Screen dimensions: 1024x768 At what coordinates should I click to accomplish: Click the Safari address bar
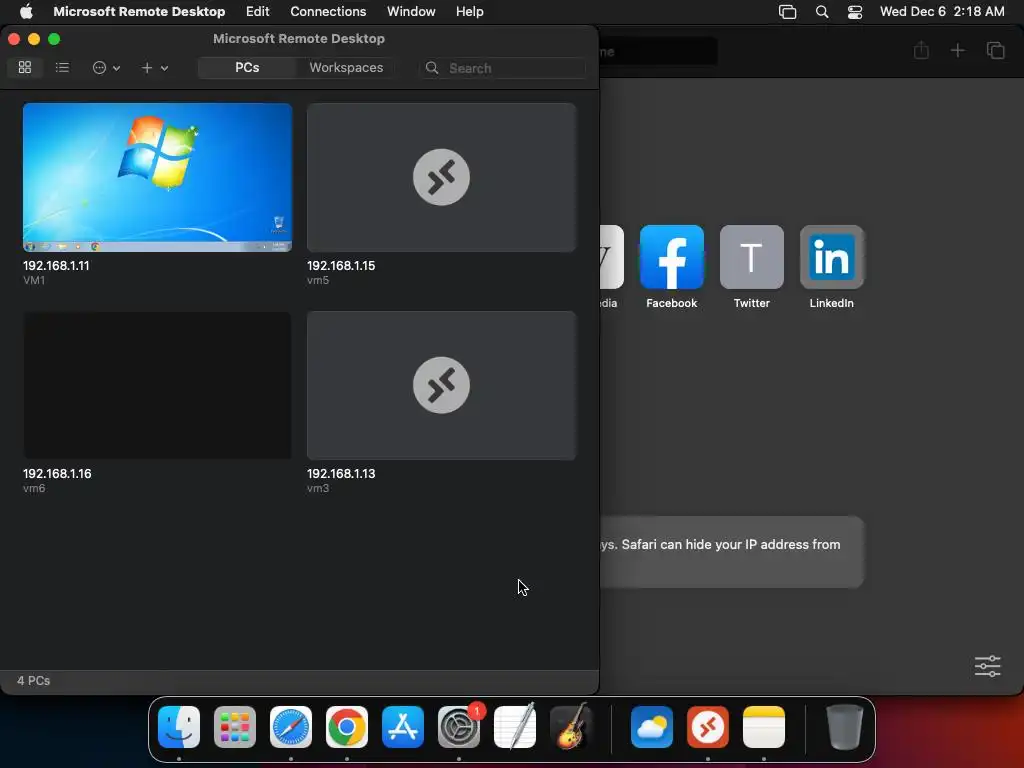coord(658,51)
